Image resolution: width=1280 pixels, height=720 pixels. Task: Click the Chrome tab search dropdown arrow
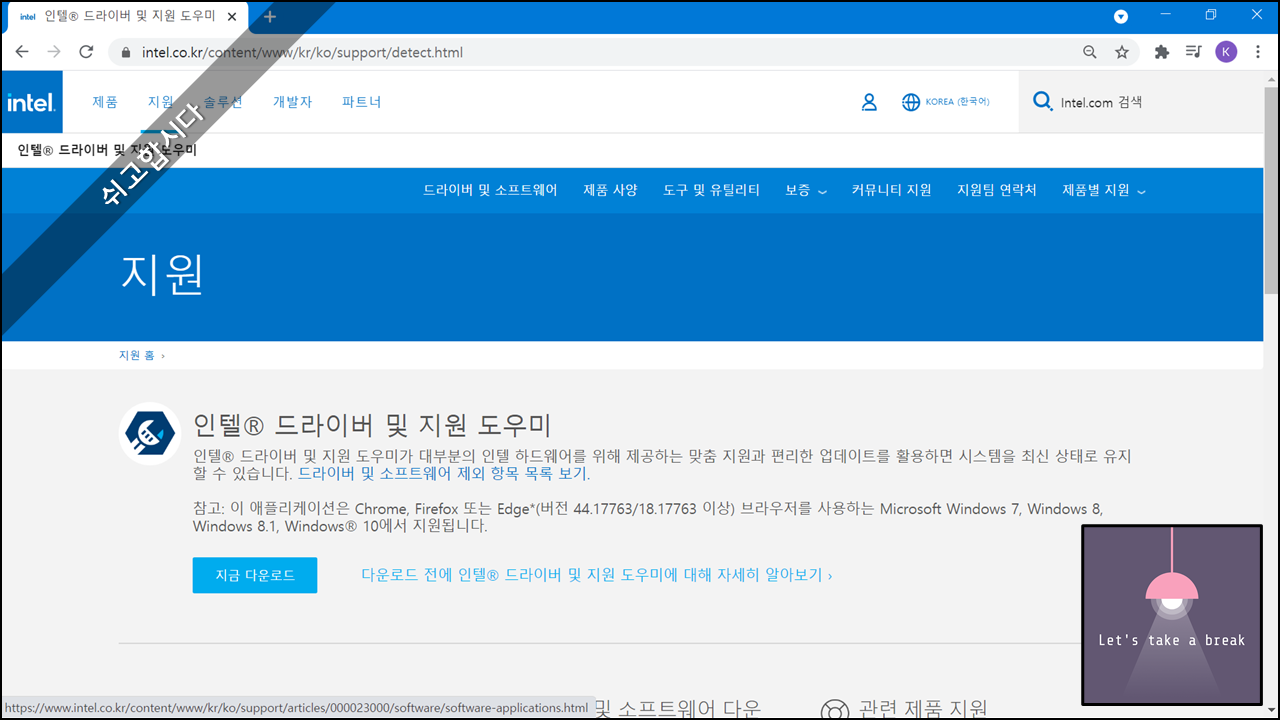point(1121,16)
